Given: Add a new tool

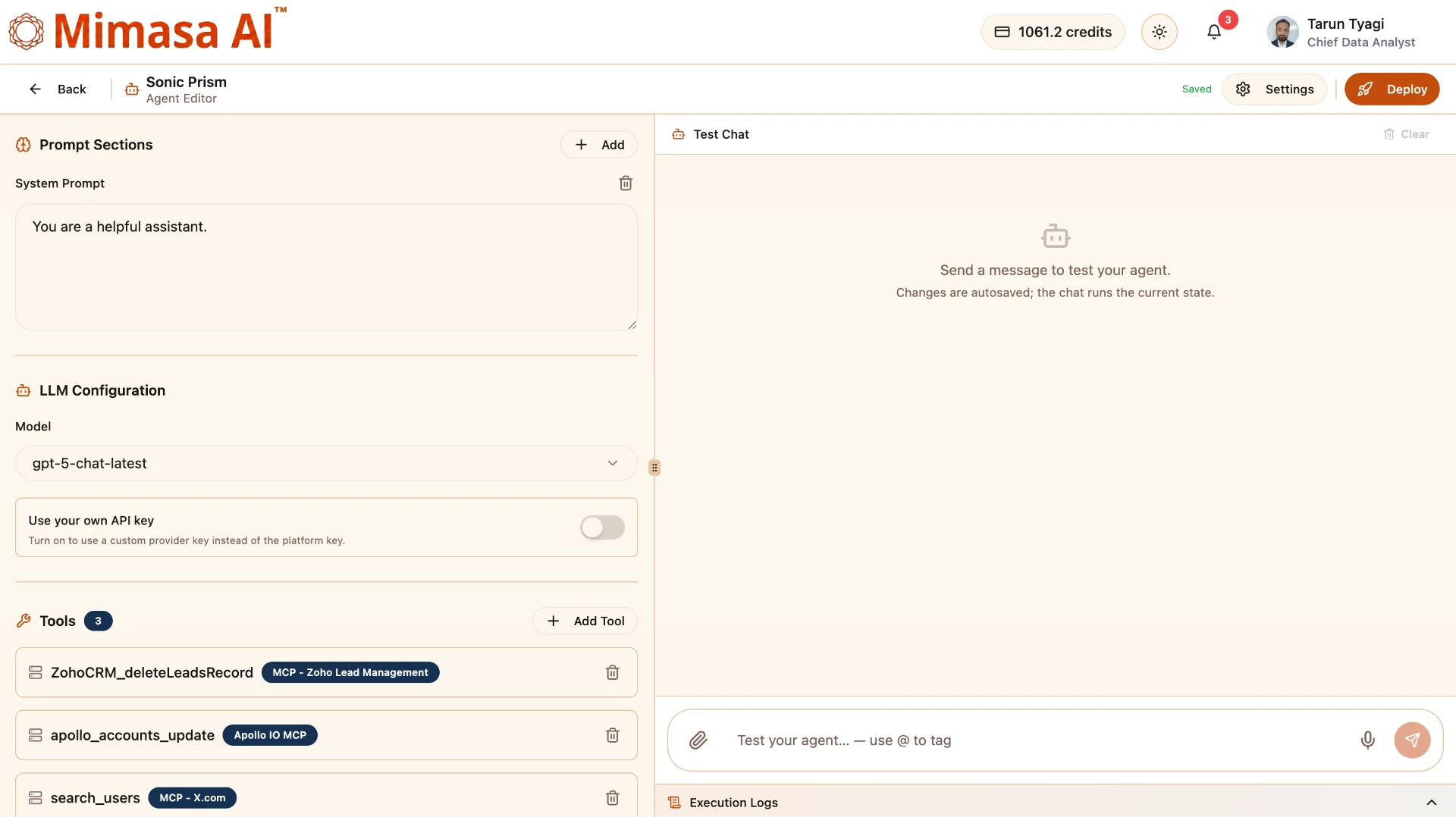Looking at the screenshot, I should [585, 621].
